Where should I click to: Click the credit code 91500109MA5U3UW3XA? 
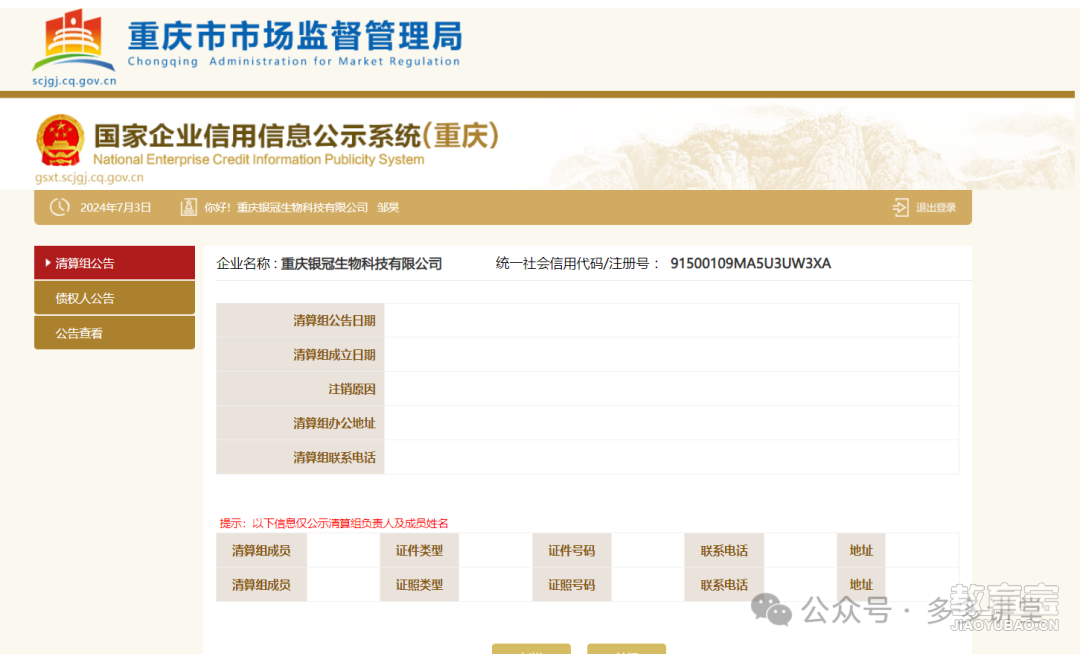pos(751,264)
